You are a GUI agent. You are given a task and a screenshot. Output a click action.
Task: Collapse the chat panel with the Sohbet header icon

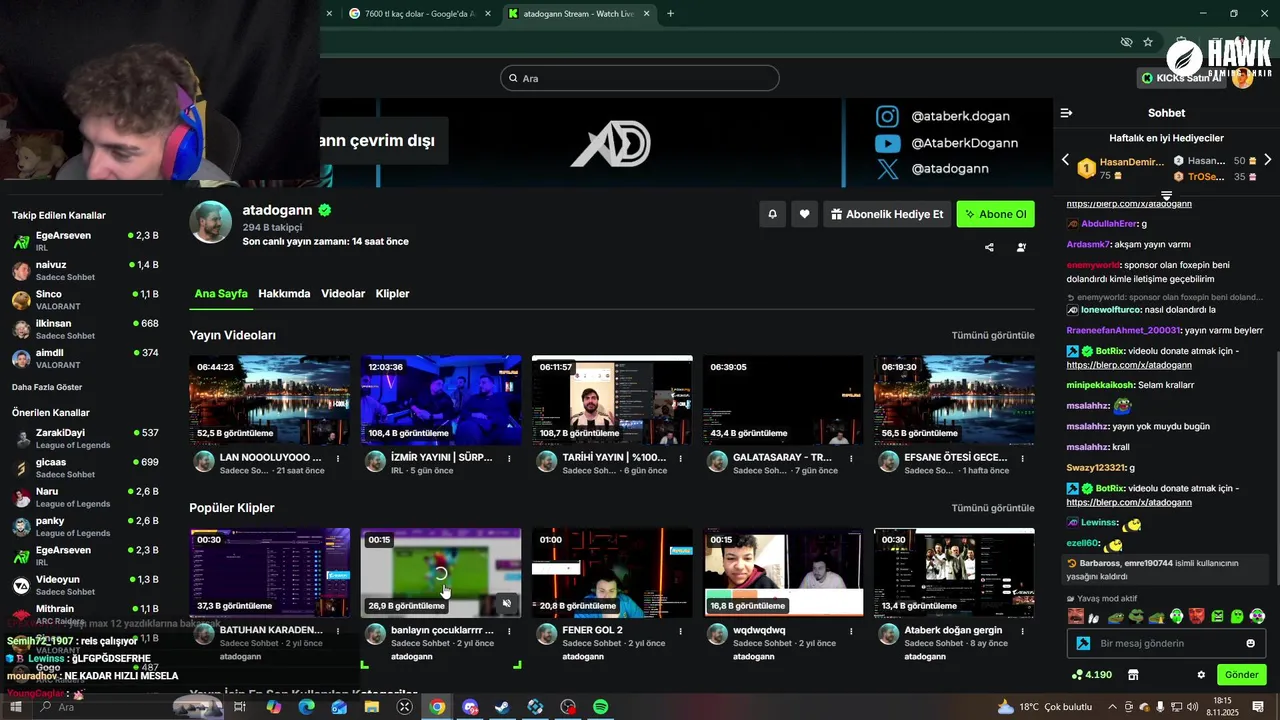1066,113
